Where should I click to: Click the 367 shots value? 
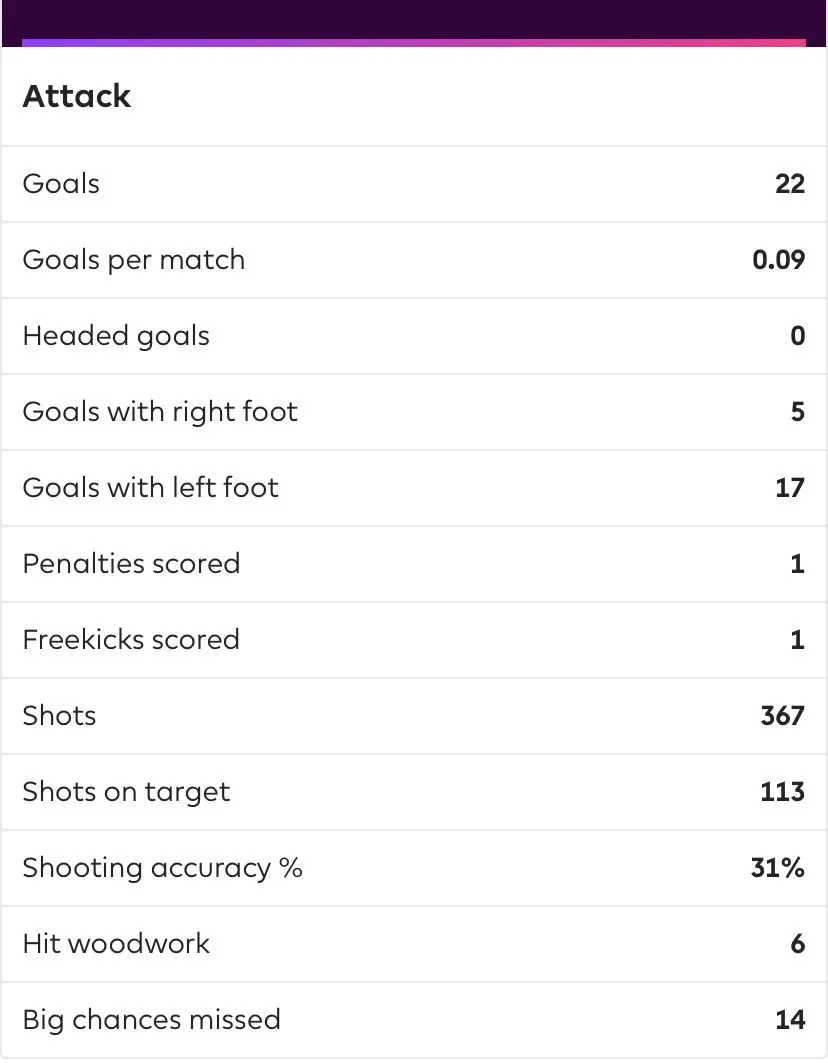782,716
